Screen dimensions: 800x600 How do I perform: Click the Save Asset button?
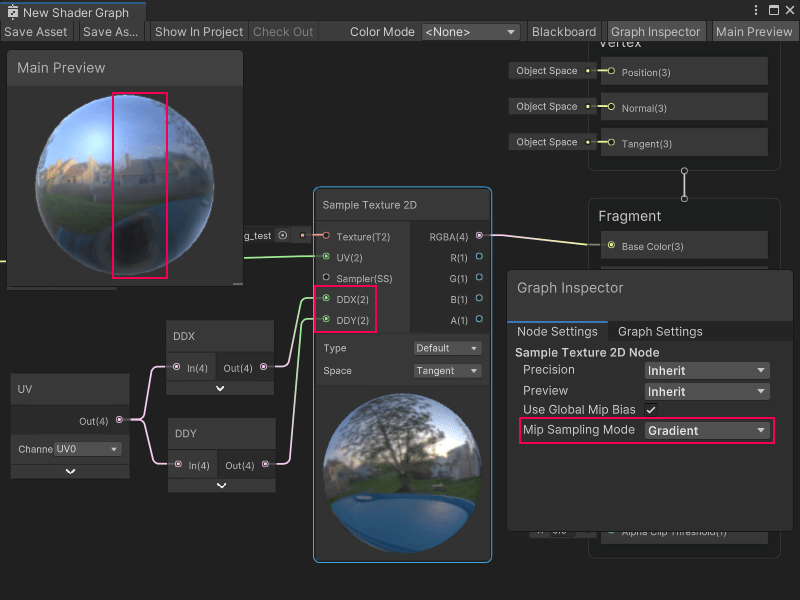[36, 31]
